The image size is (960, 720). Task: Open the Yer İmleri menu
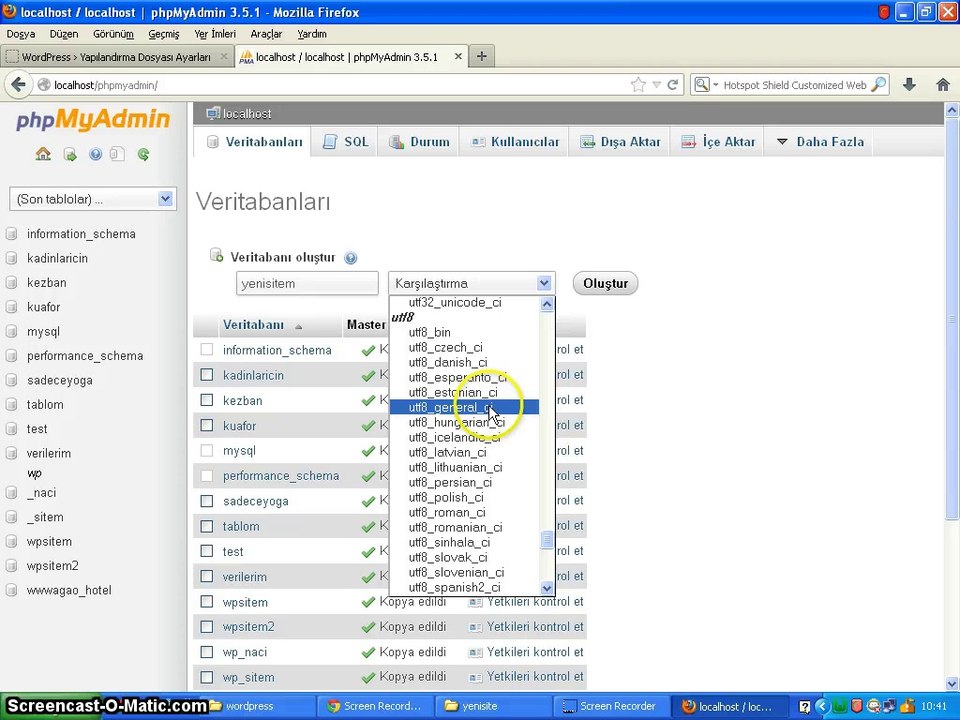click(215, 34)
